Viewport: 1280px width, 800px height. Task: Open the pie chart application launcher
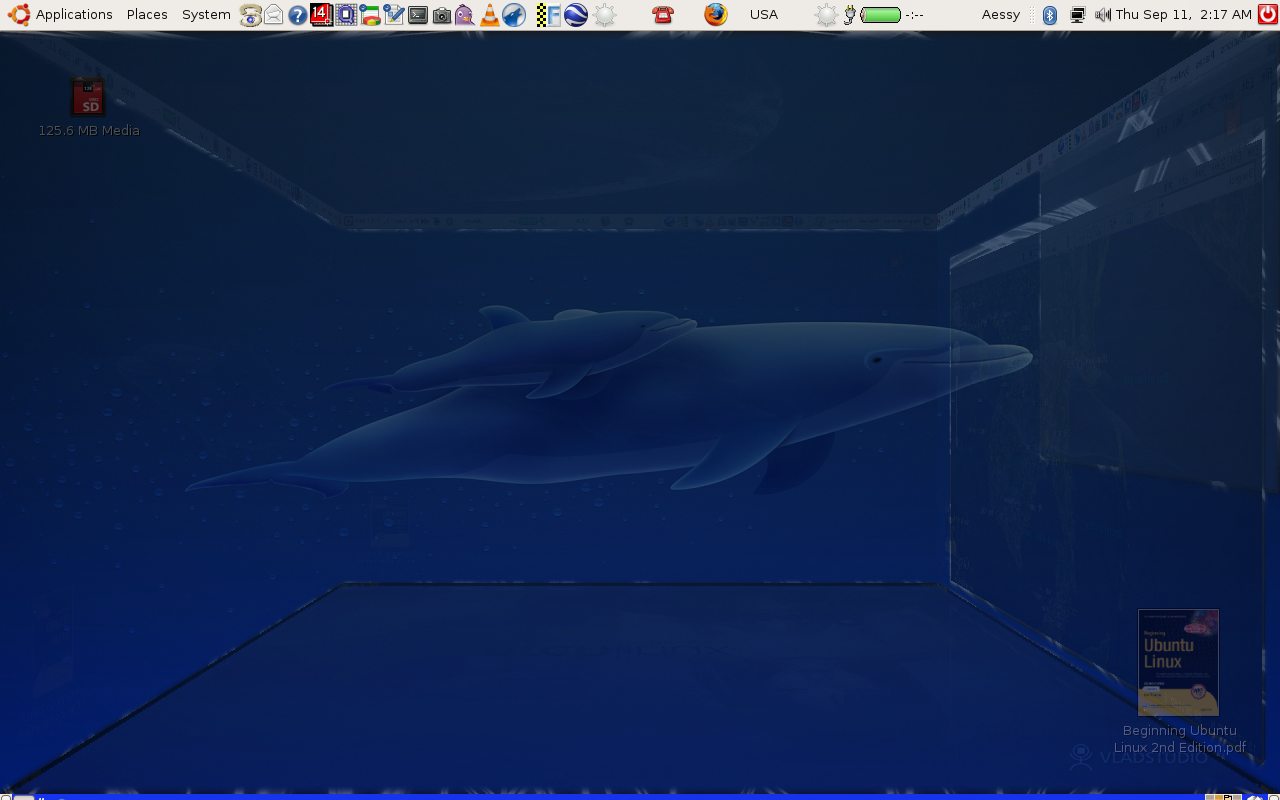[370, 15]
